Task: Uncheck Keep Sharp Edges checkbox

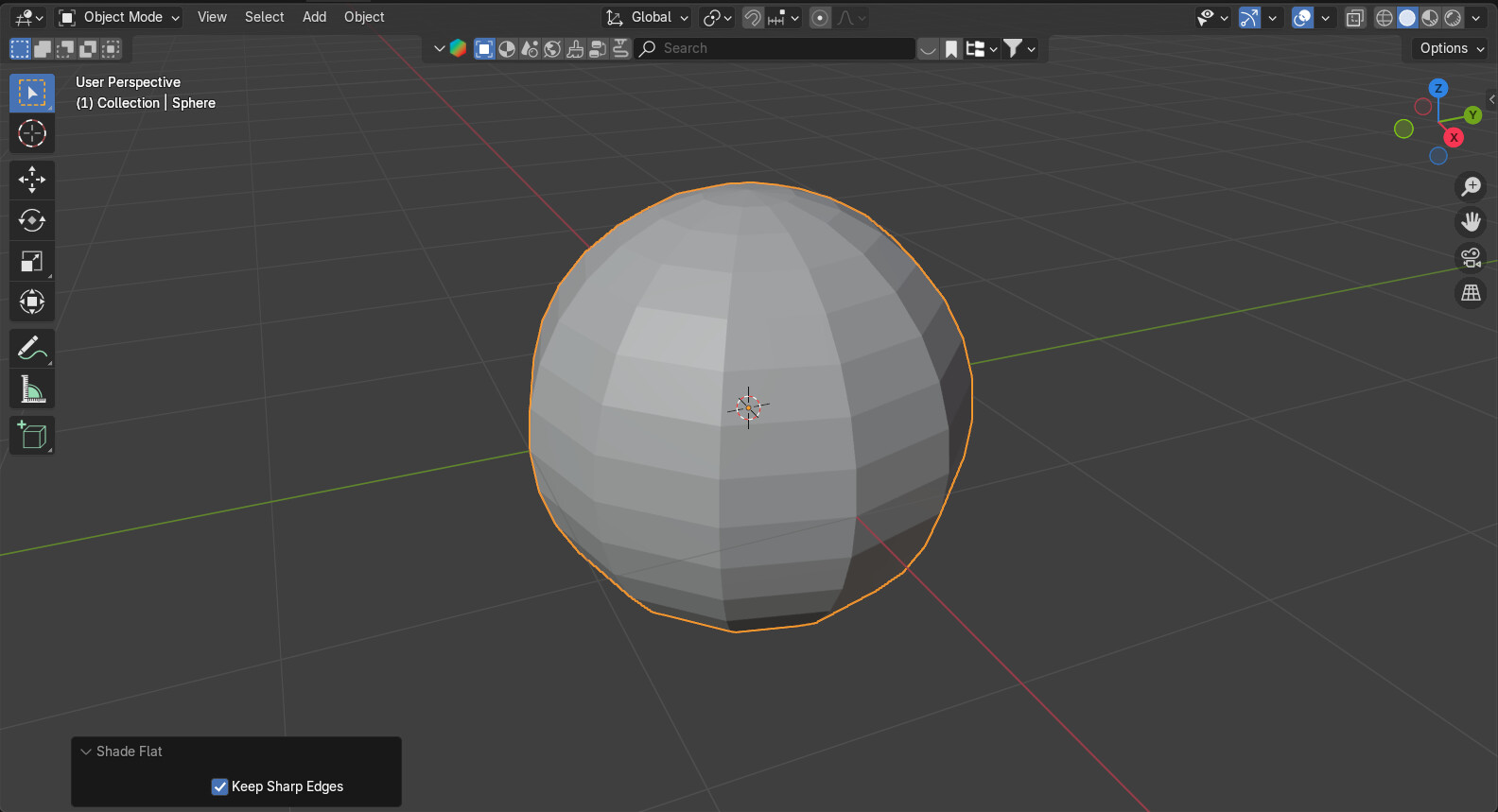Action: pos(219,786)
